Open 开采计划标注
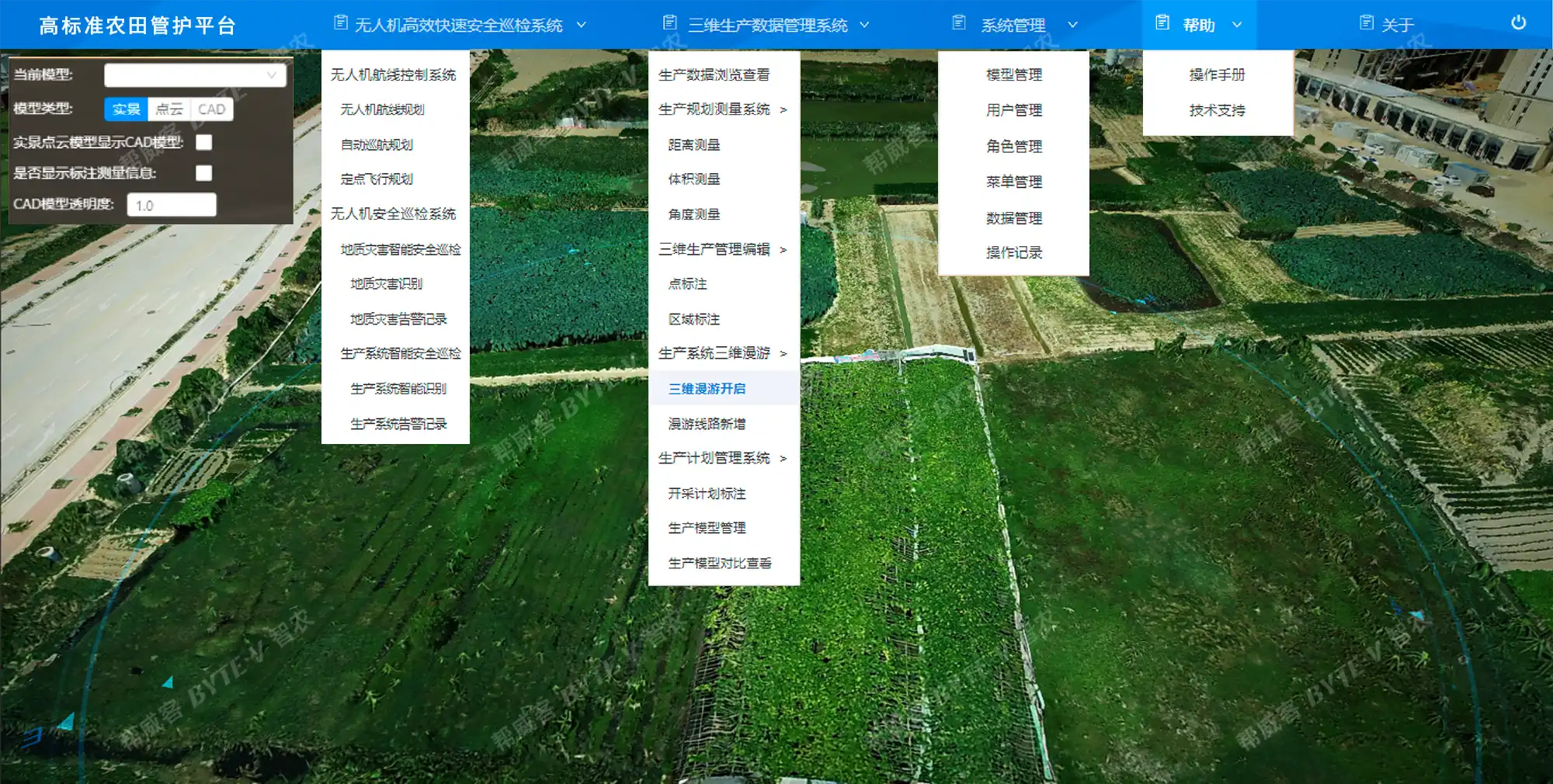This screenshot has height=784, width=1553. 707,493
